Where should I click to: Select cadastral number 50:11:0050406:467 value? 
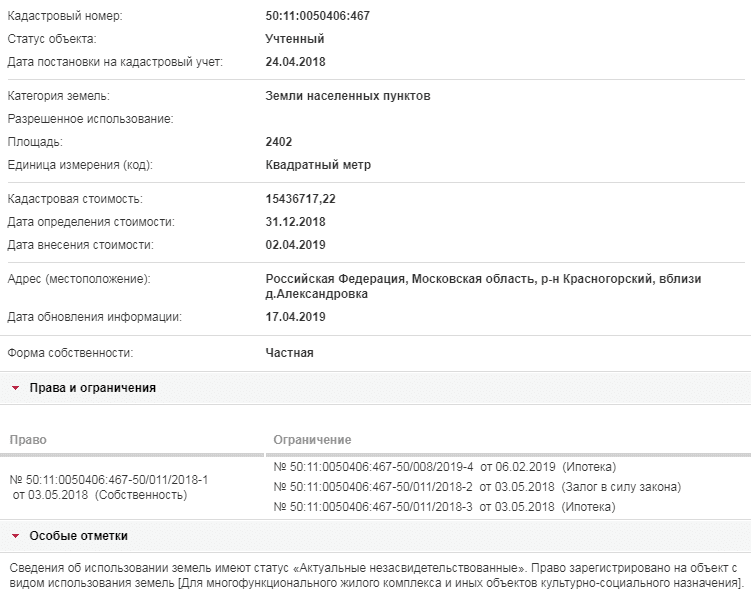click(318, 16)
